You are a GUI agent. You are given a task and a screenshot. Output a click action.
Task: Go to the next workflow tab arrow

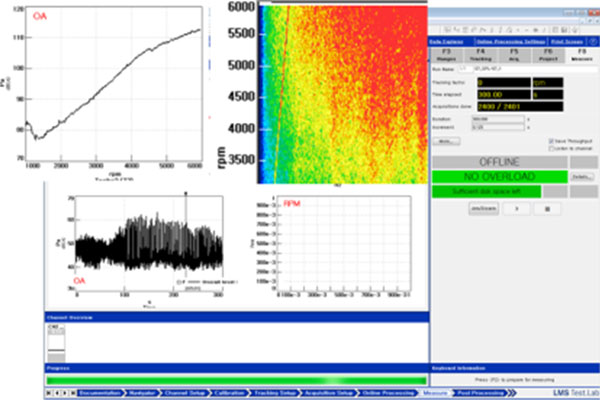point(65,393)
